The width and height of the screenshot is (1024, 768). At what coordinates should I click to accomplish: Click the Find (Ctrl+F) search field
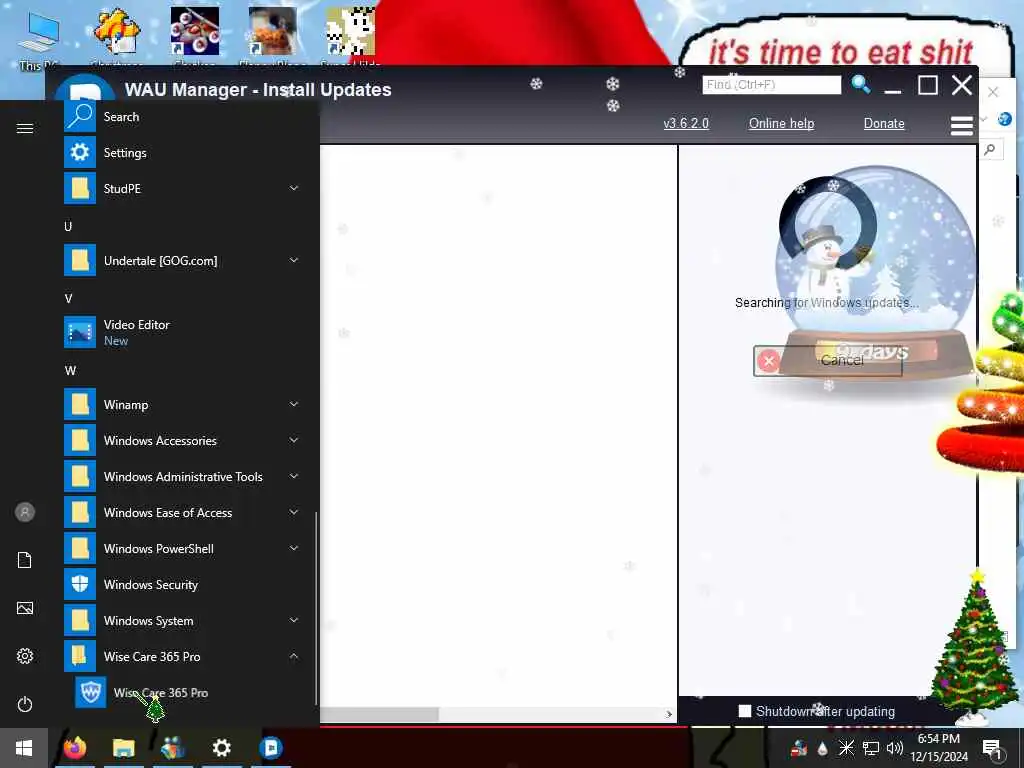771,85
